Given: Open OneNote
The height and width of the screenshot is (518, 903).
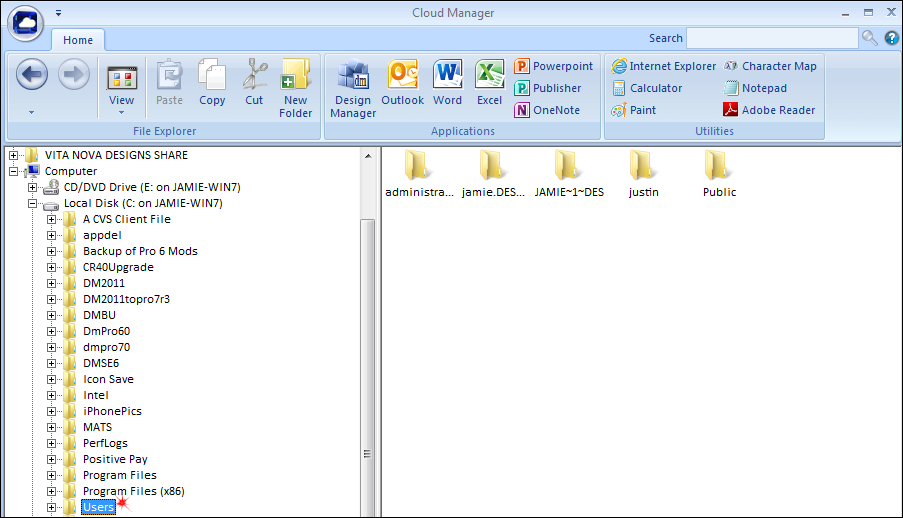Looking at the screenshot, I should pyautogui.click(x=547, y=110).
